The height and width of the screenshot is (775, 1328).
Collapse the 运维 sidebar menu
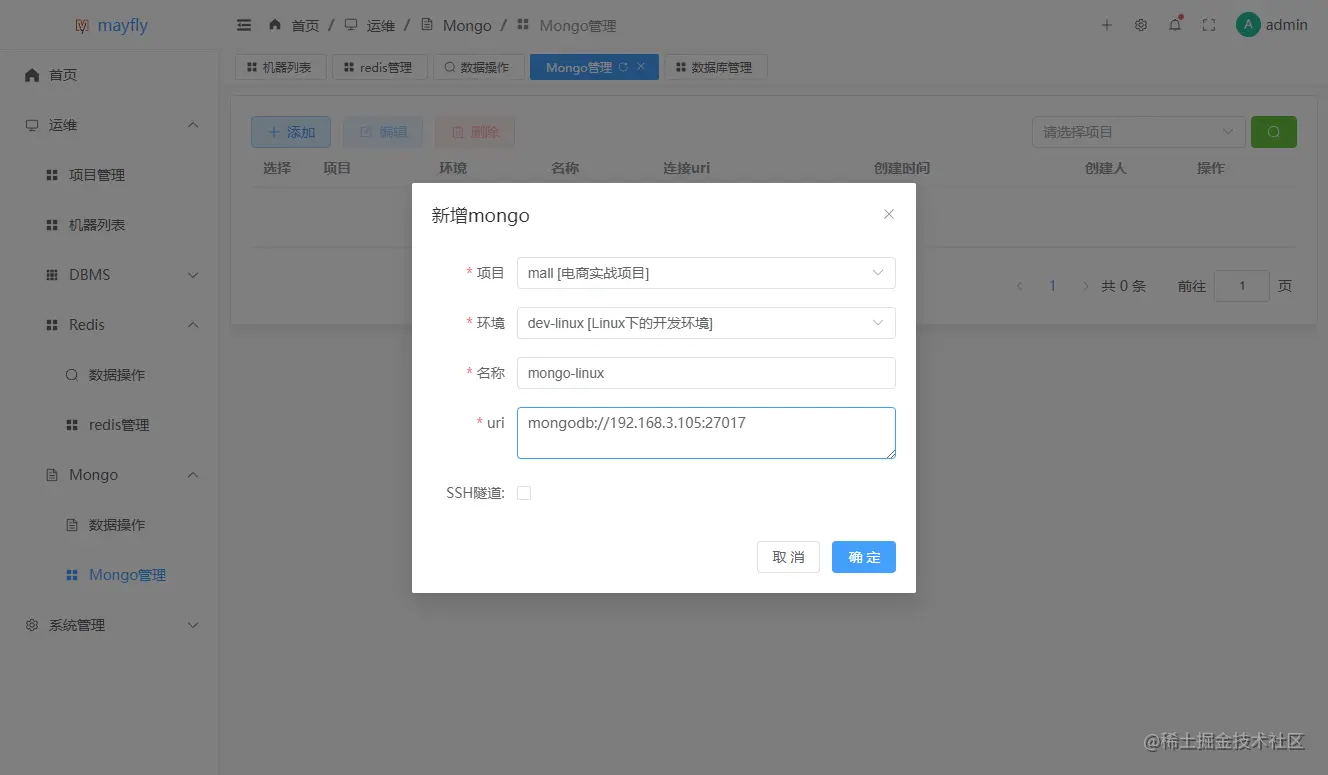click(194, 125)
